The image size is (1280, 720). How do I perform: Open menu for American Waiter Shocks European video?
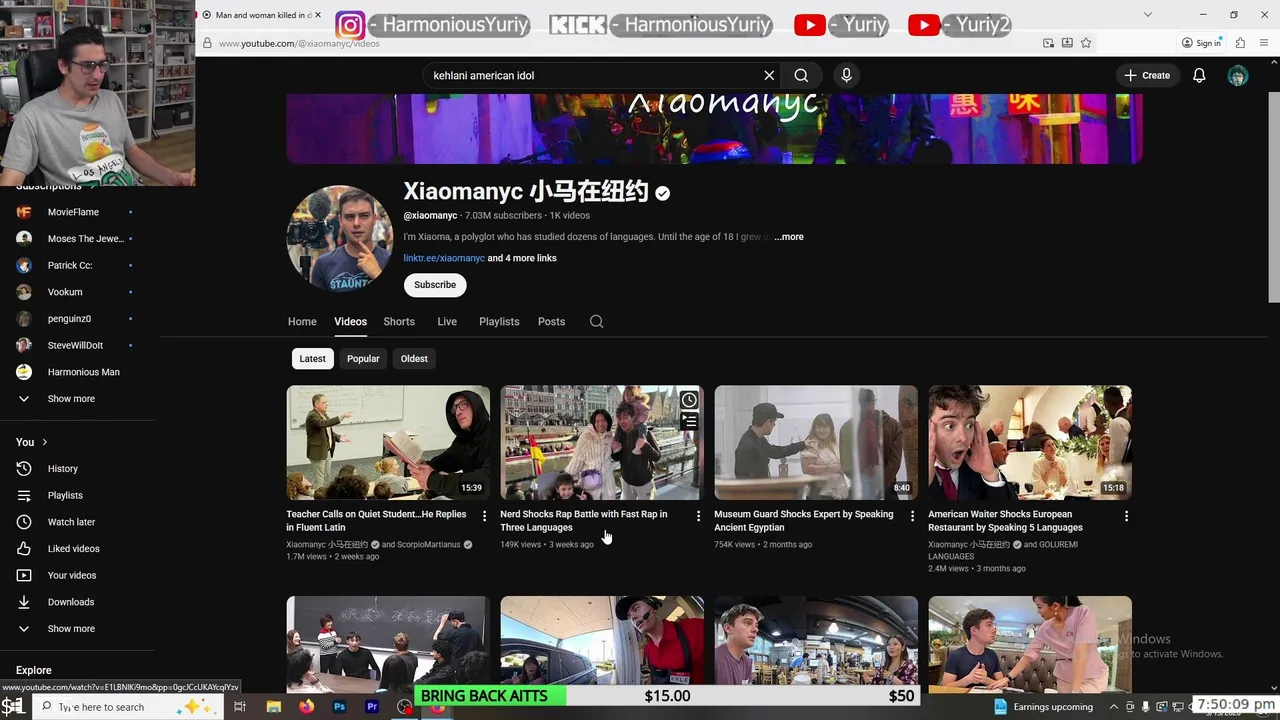(1126, 516)
